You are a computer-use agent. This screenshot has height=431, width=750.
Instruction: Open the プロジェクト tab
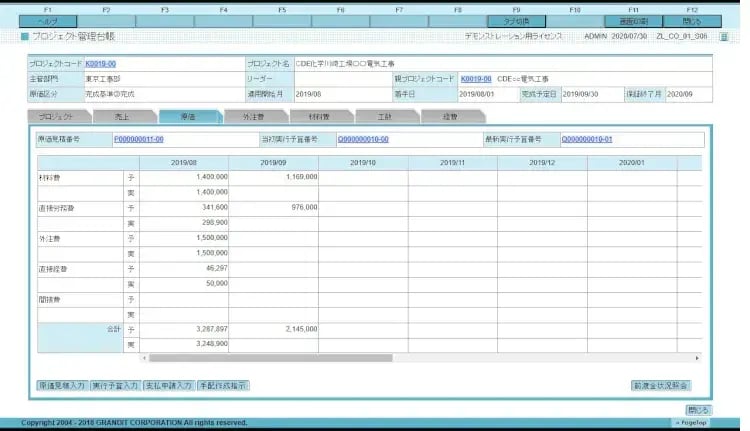tap(57, 117)
